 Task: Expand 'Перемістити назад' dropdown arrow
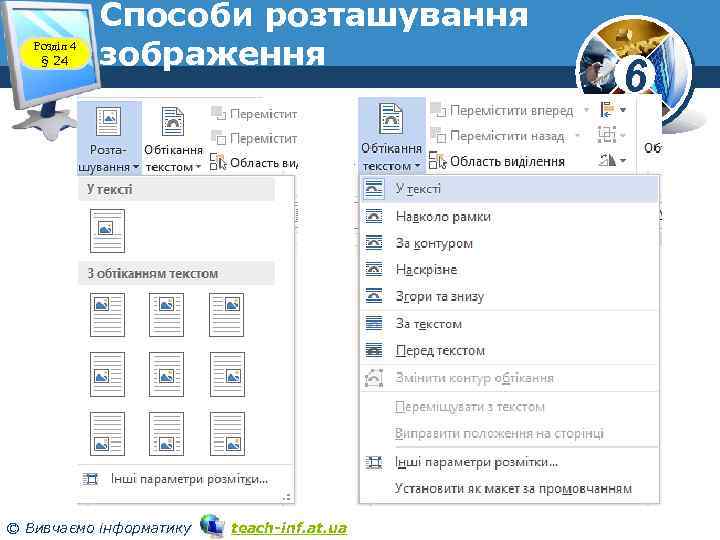coord(578,136)
